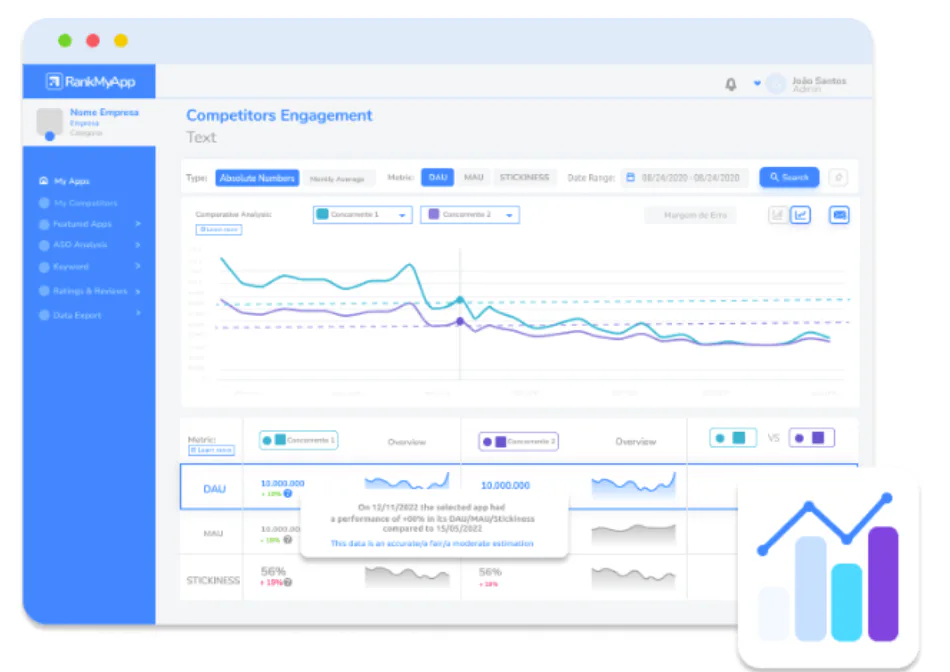
Task: Click the data estimation link in tooltip
Action: tap(432, 544)
